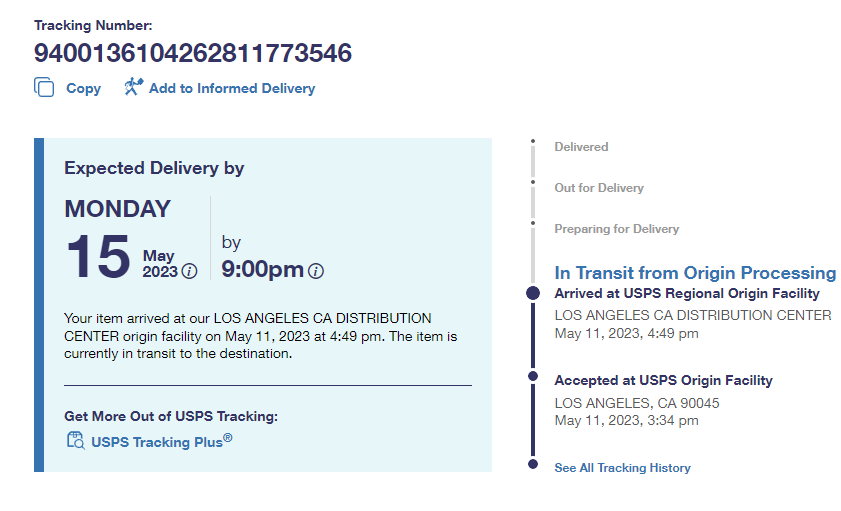The image size is (841, 511).
Task: Select the Delivered timeline dot
Action: click(x=533, y=141)
